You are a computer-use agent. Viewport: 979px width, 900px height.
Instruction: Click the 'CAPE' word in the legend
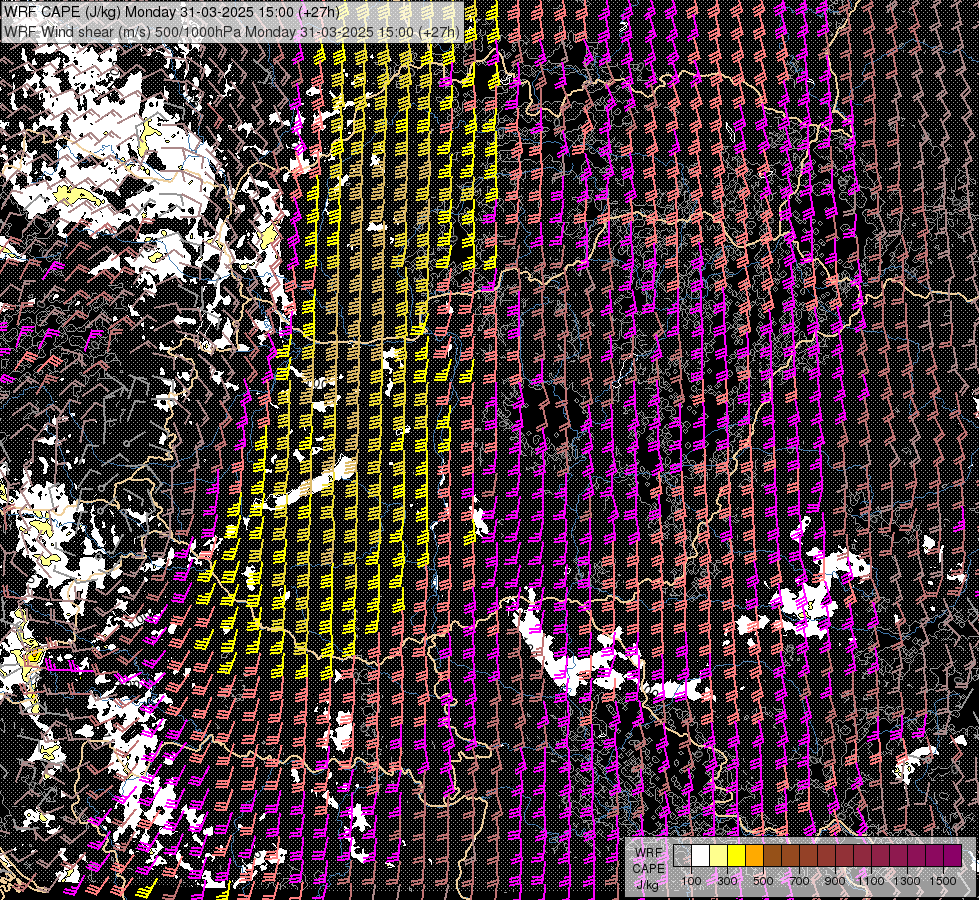[649, 868]
